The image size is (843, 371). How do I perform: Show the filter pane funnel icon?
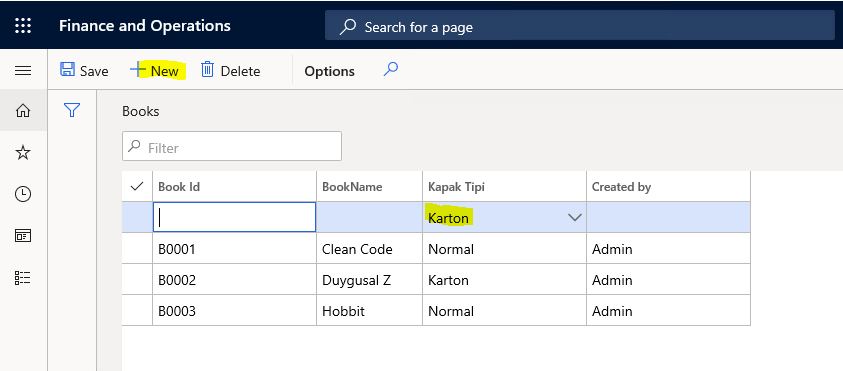72,110
